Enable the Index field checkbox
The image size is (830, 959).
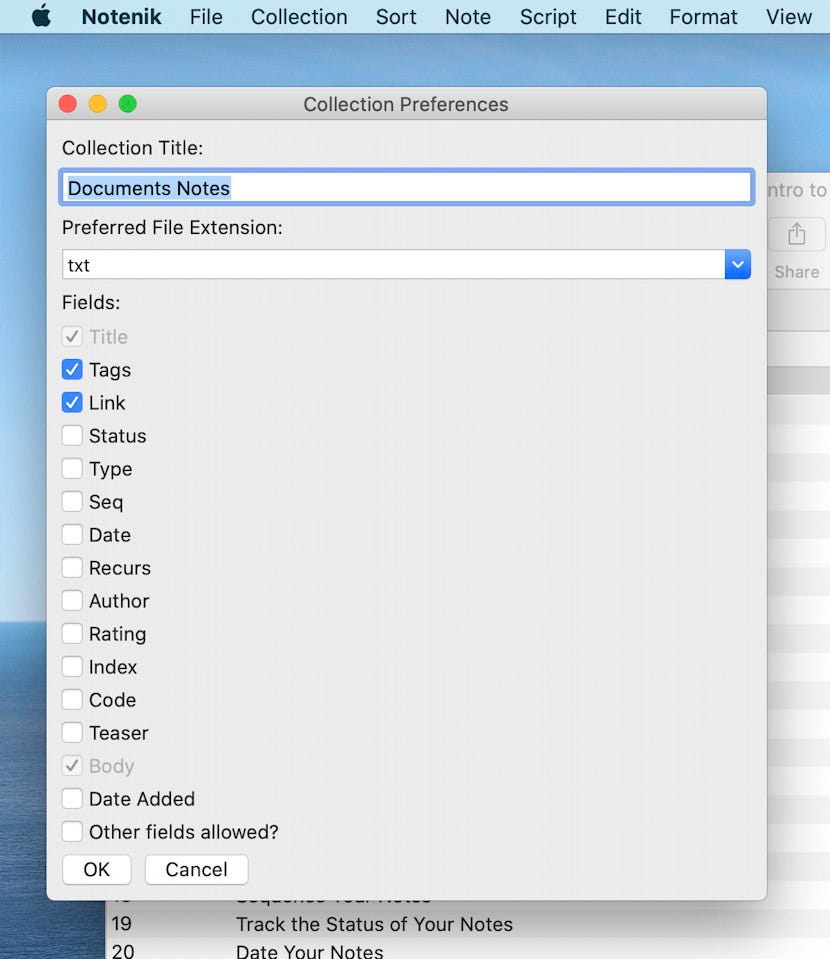click(72, 667)
